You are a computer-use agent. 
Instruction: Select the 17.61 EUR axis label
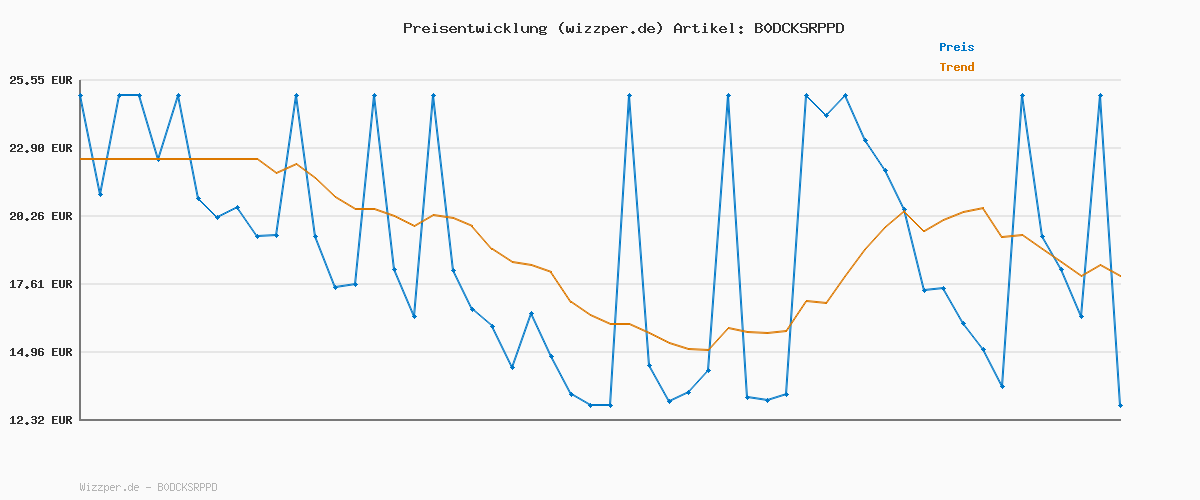(x=41, y=284)
